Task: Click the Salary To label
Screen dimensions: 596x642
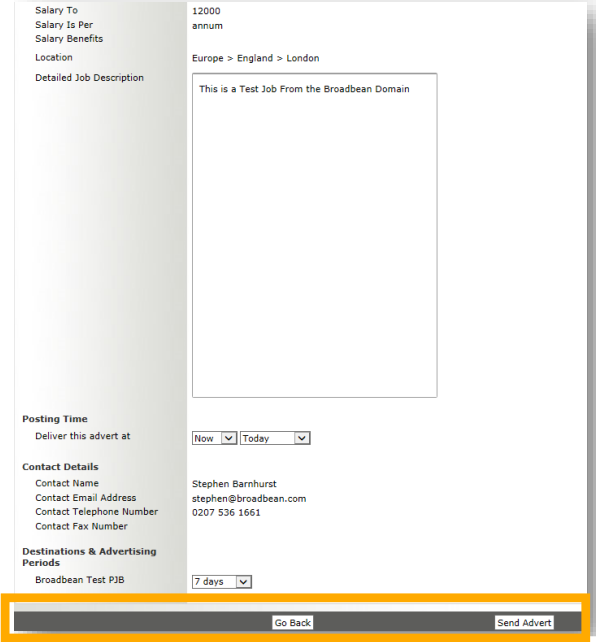Action: 56,10
